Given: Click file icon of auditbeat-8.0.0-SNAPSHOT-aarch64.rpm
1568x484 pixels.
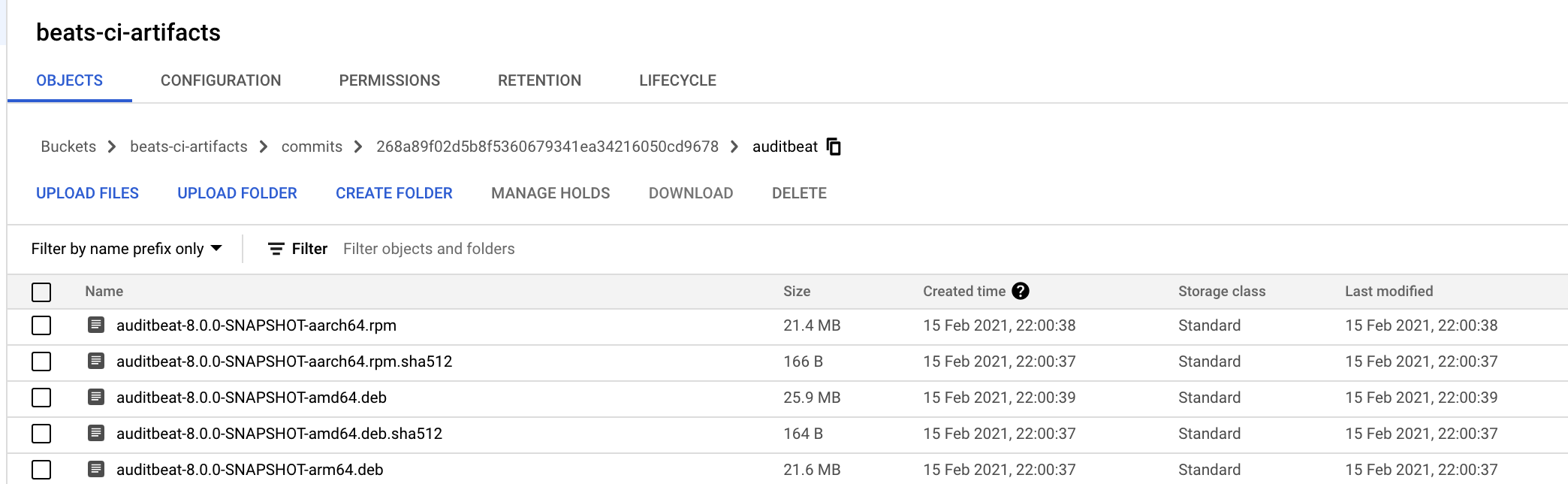Looking at the screenshot, I should (x=96, y=325).
